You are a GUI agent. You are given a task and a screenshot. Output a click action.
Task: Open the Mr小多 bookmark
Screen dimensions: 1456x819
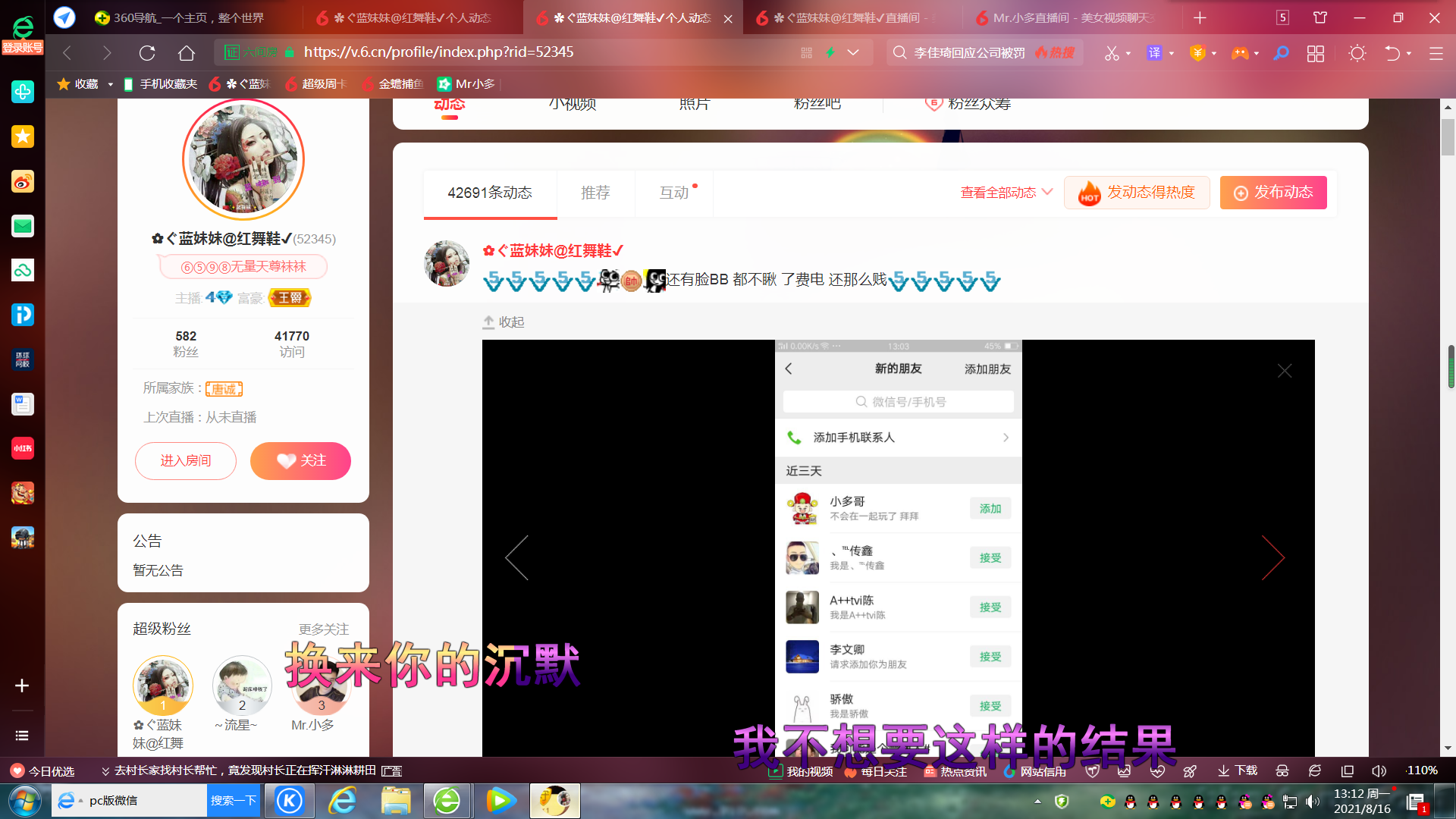[x=466, y=84]
